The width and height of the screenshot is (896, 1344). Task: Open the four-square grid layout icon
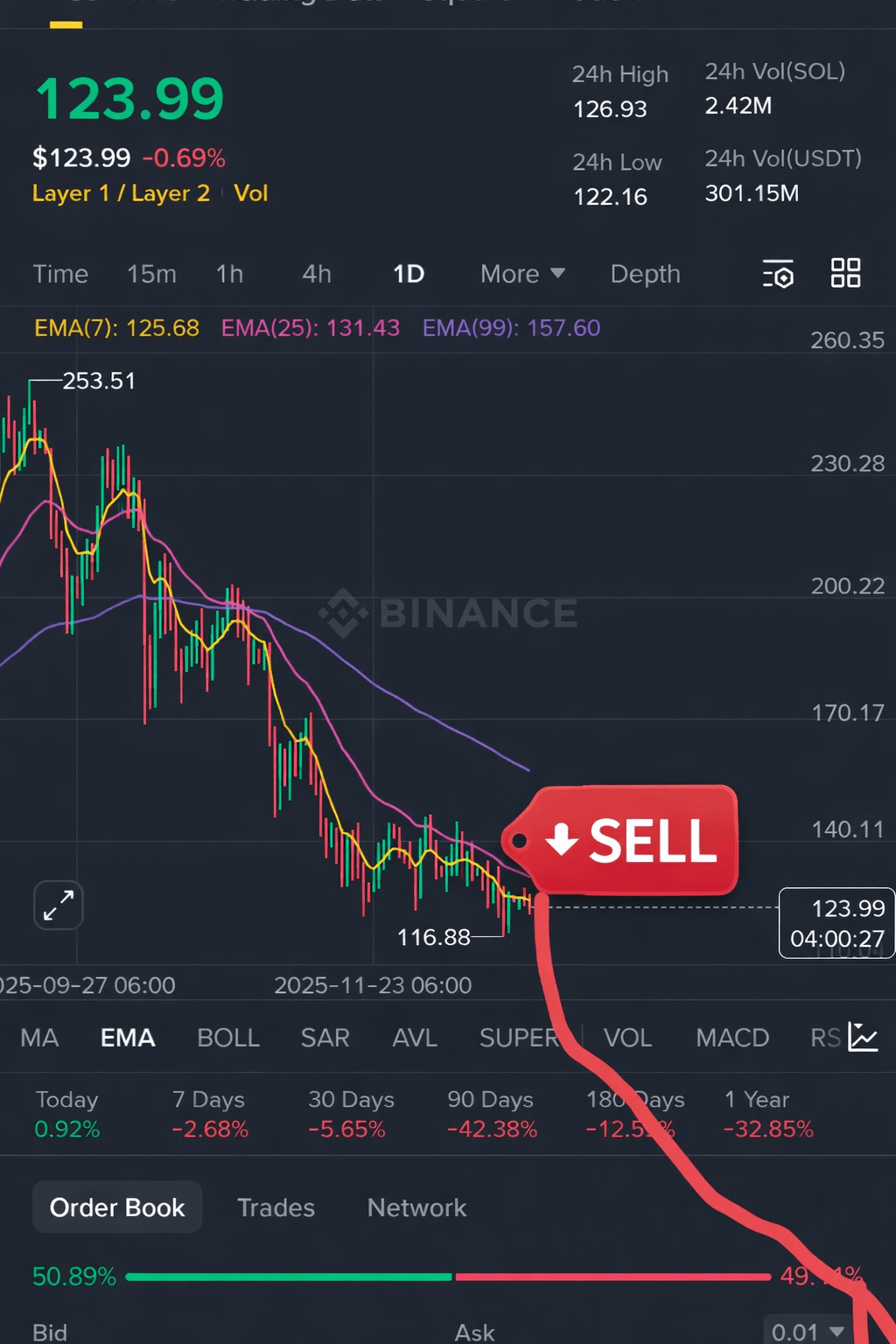845,273
